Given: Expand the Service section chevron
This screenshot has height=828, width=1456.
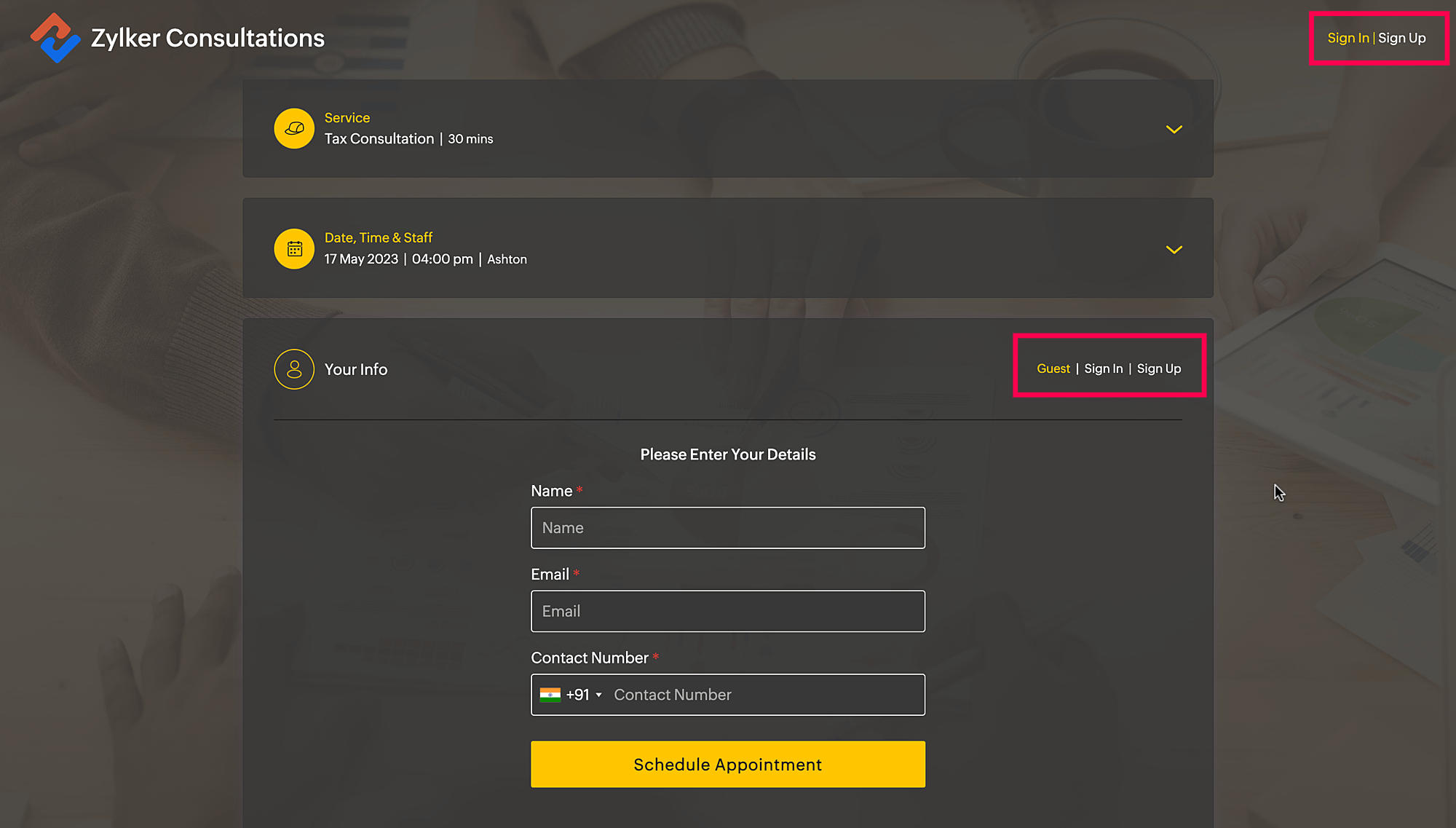Looking at the screenshot, I should [1174, 130].
